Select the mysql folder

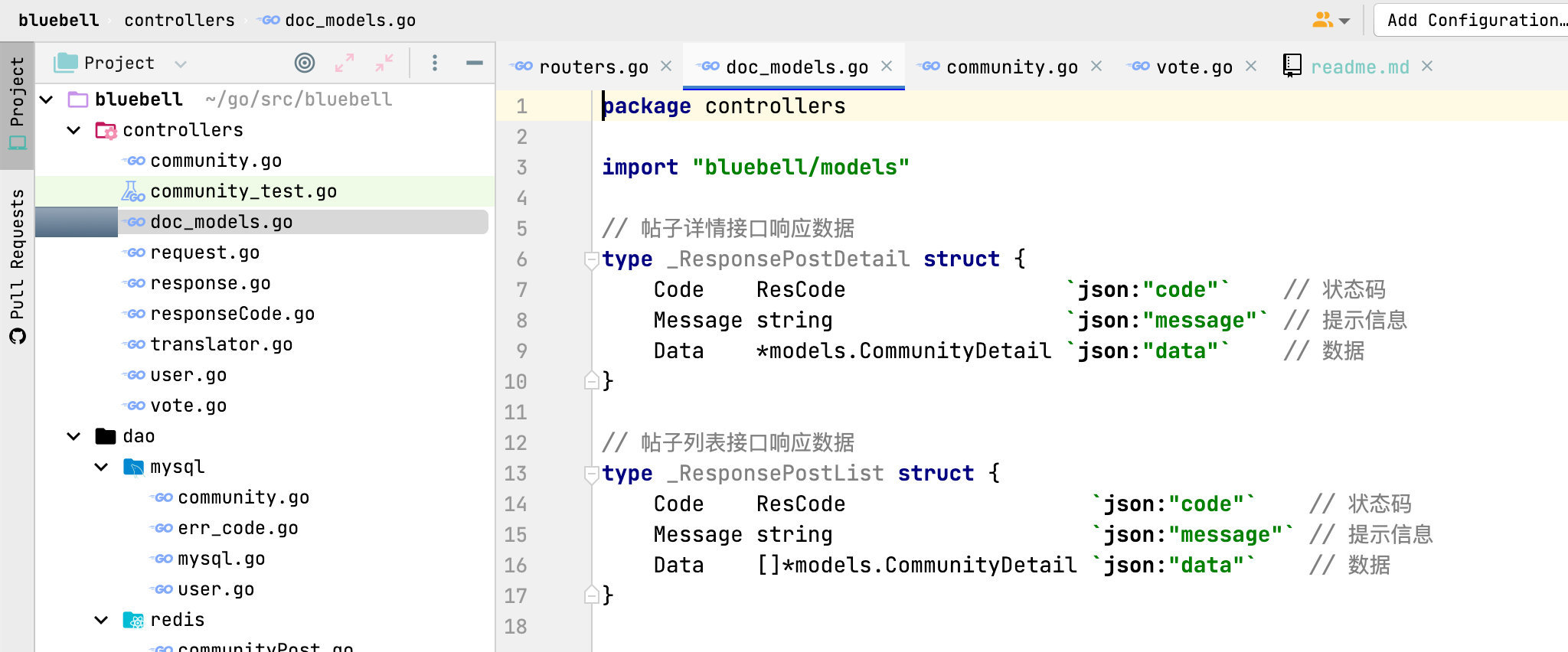pyautogui.click(x=177, y=467)
